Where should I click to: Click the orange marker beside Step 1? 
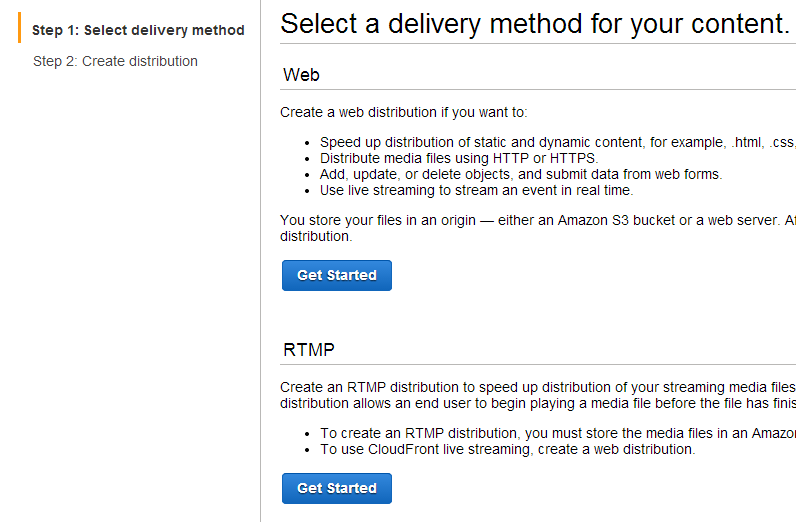(19, 30)
